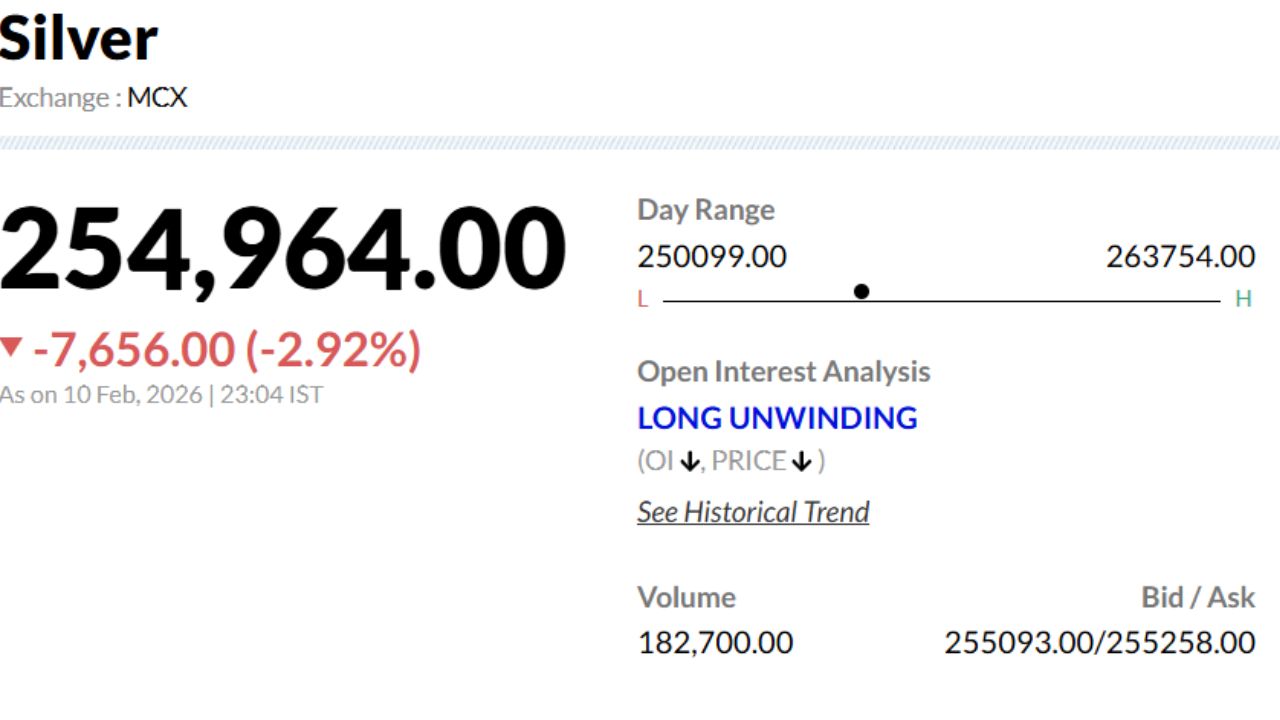Click the day high value 263754.00
1280x720 pixels.
click(1180, 257)
